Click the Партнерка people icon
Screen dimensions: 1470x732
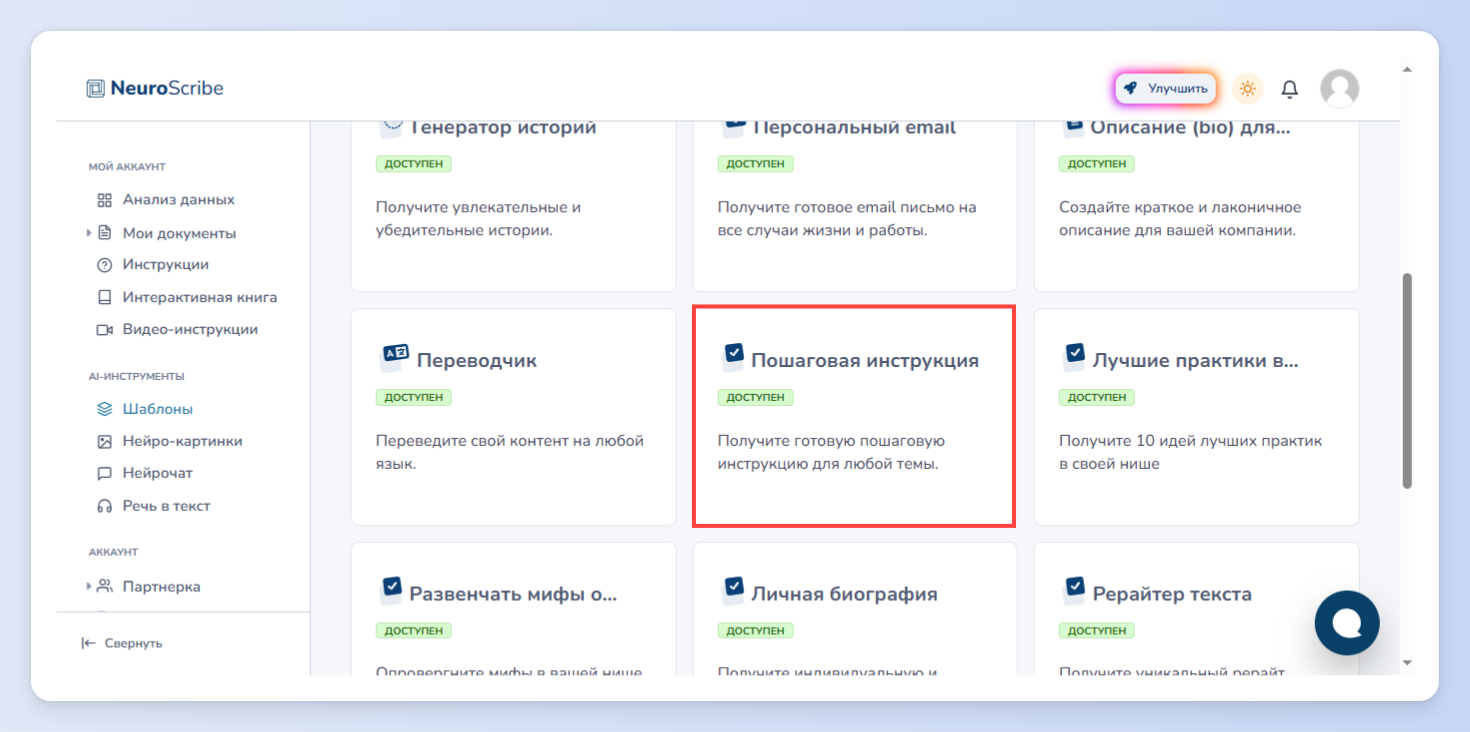point(104,586)
